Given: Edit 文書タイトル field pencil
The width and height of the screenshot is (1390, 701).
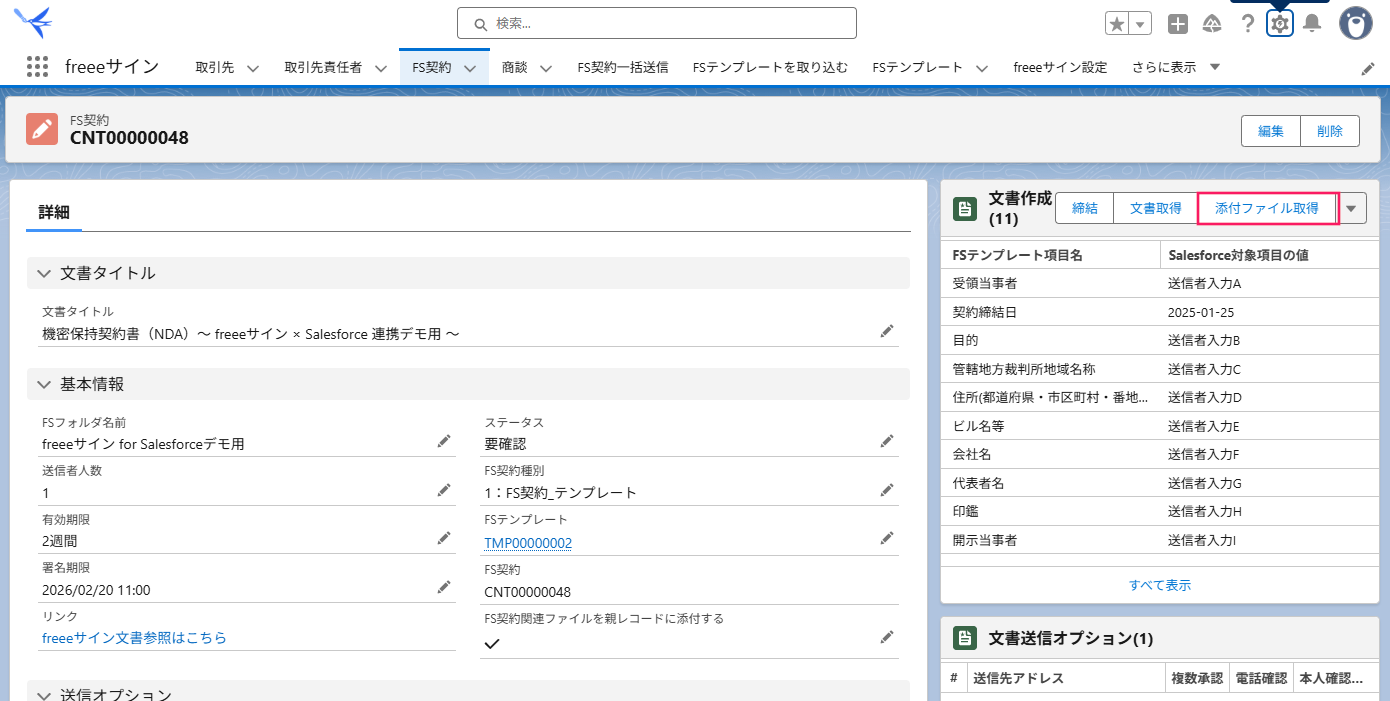Looking at the screenshot, I should (886, 331).
